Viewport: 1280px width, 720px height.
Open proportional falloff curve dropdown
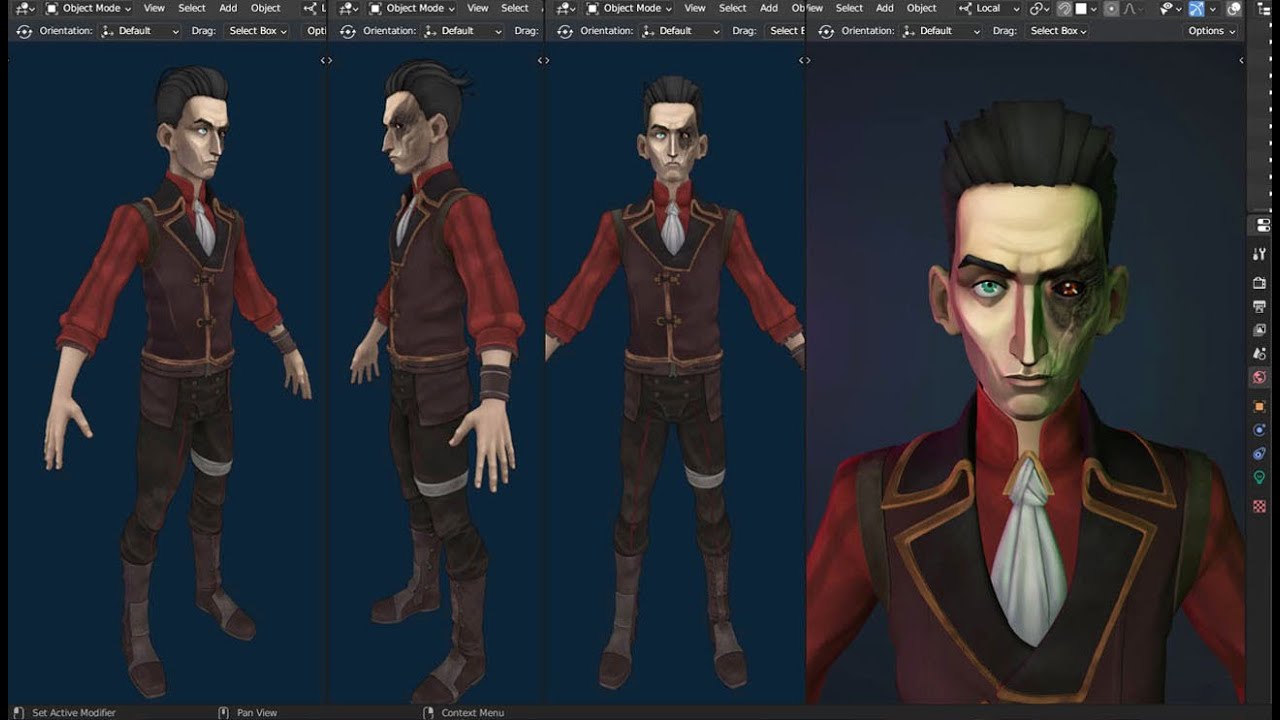(1134, 8)
